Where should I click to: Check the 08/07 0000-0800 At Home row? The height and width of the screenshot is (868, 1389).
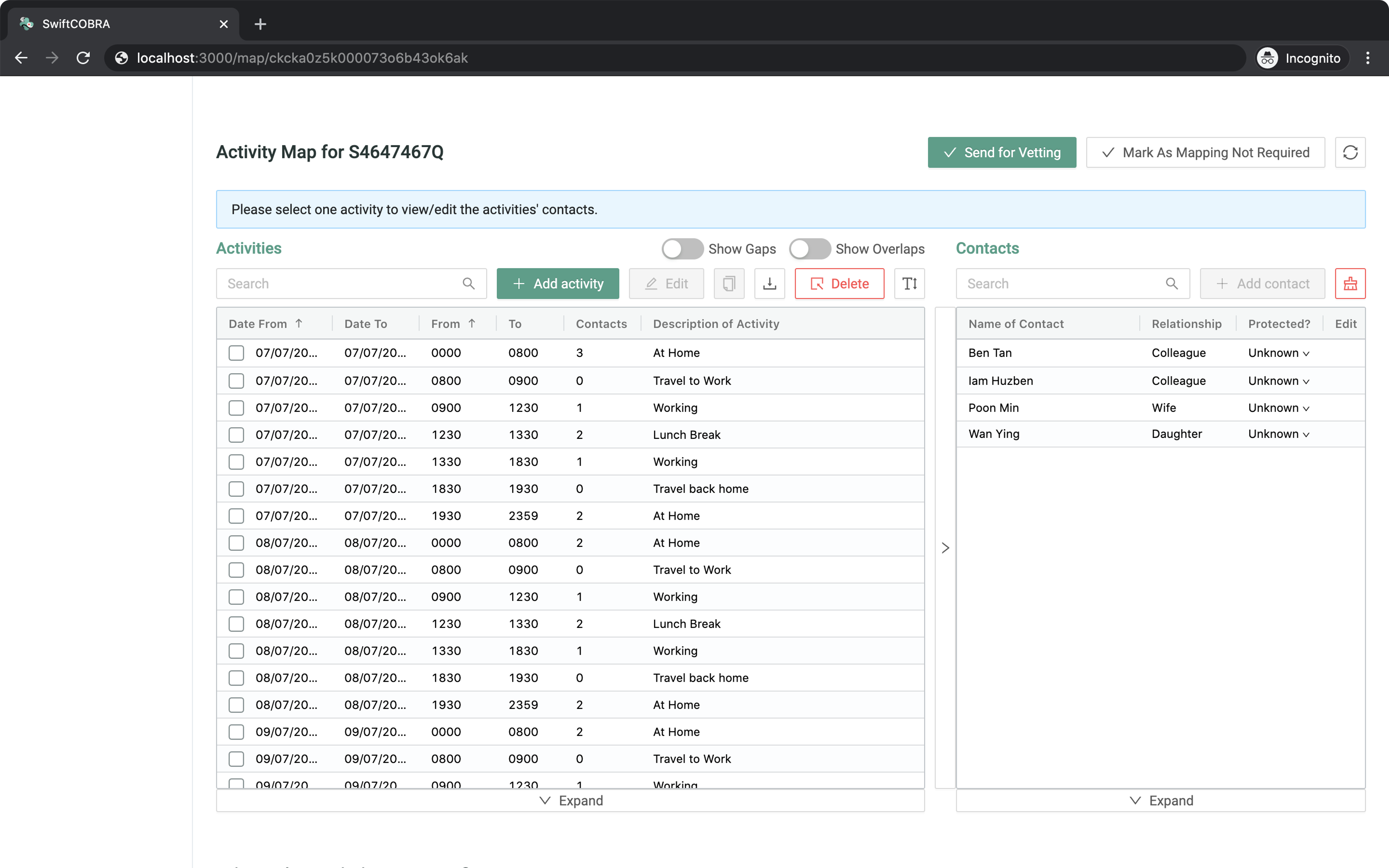click(236, 542)
